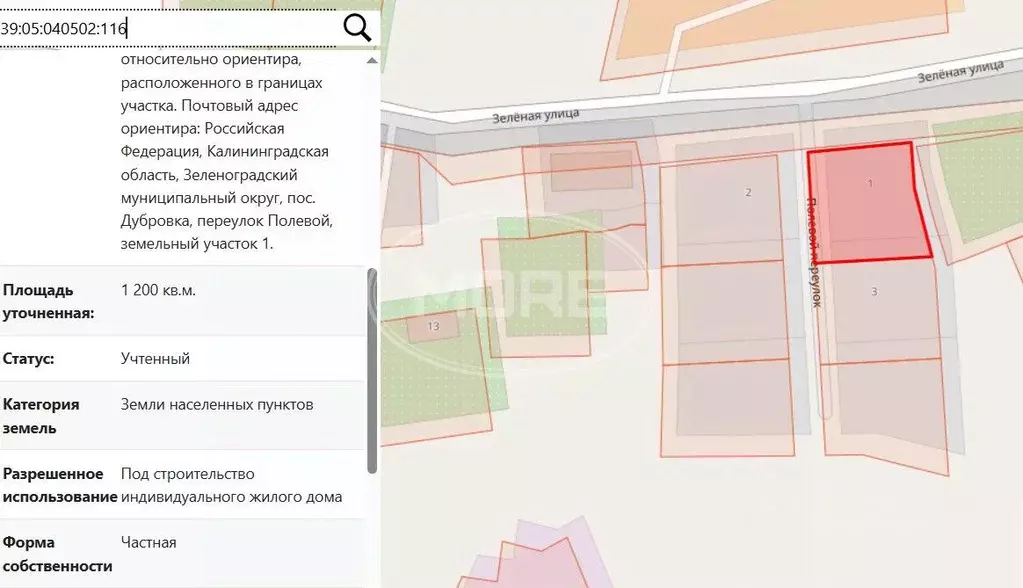
Task: Click the scroll-up arrow of info panel
Action: point(372,61)
